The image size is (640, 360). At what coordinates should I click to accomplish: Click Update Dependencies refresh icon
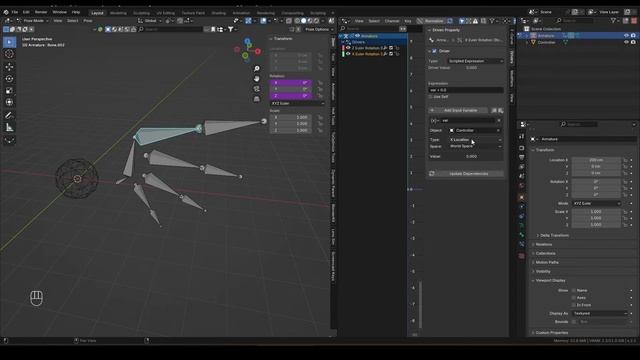(x=432, y=173)
